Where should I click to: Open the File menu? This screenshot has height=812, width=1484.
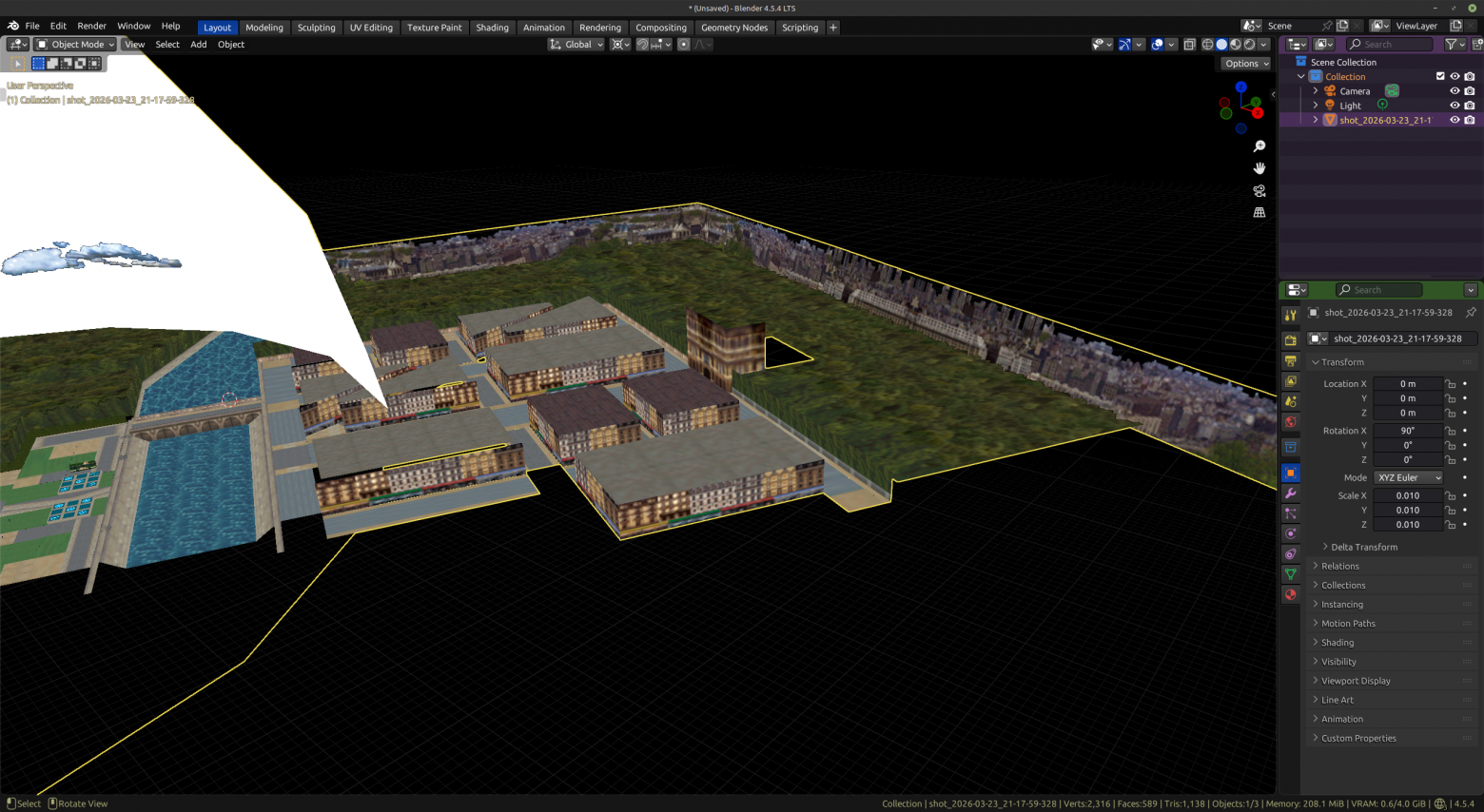pos(32,26)
